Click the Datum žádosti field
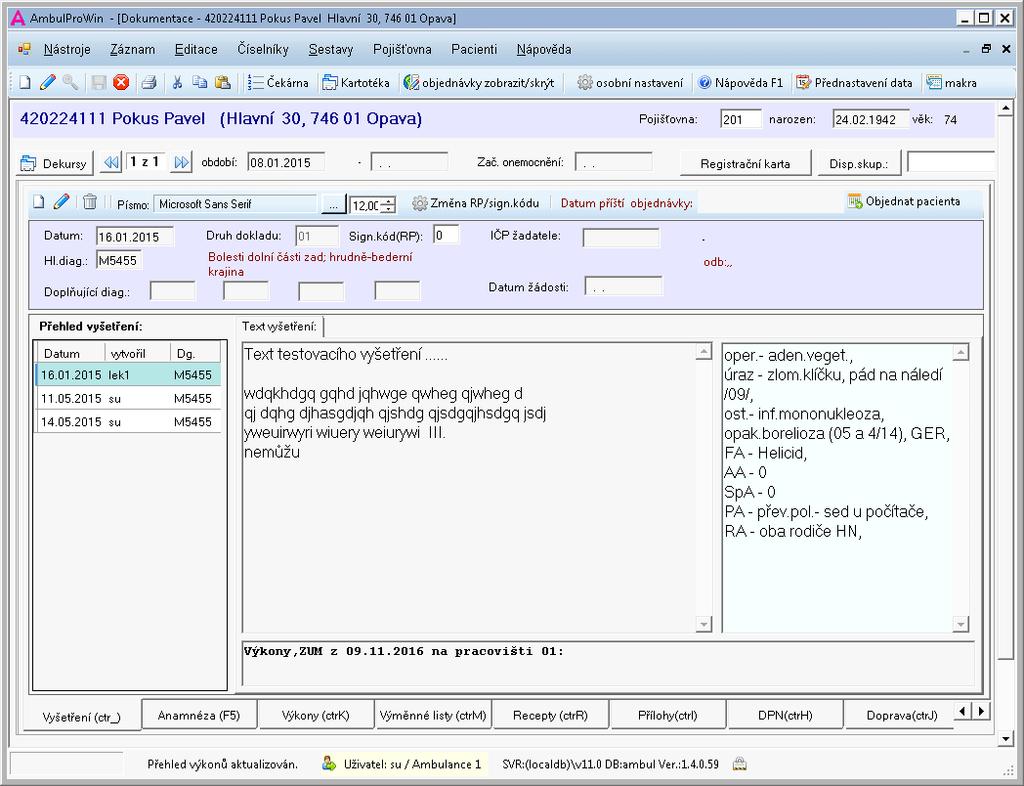Screen dimensions: 1024x786 (623, 287)
